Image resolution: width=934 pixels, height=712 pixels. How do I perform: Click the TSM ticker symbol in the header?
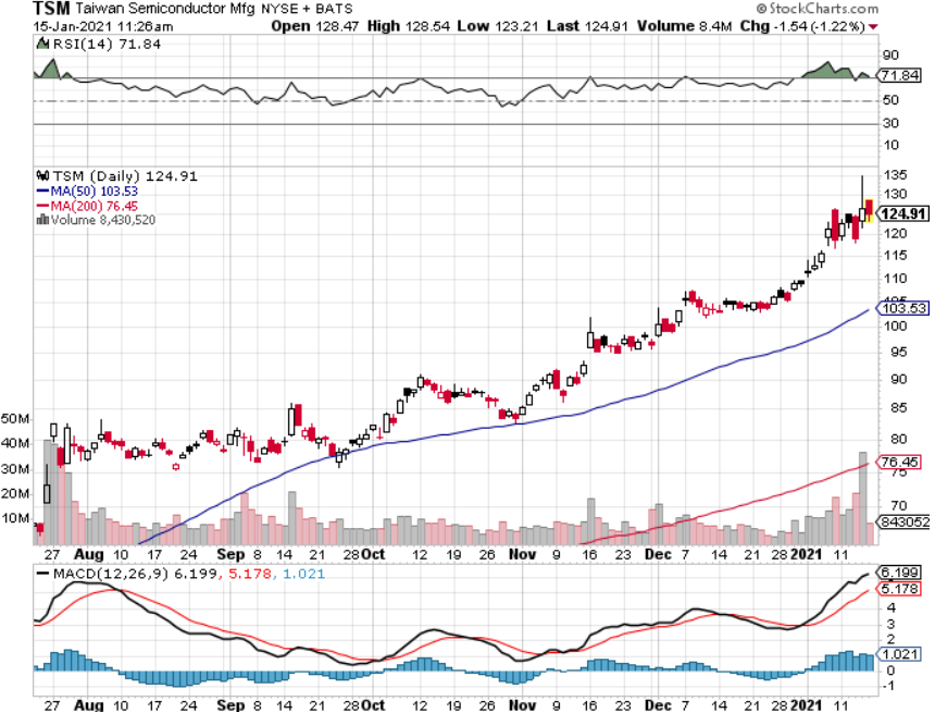coord(51,9)
